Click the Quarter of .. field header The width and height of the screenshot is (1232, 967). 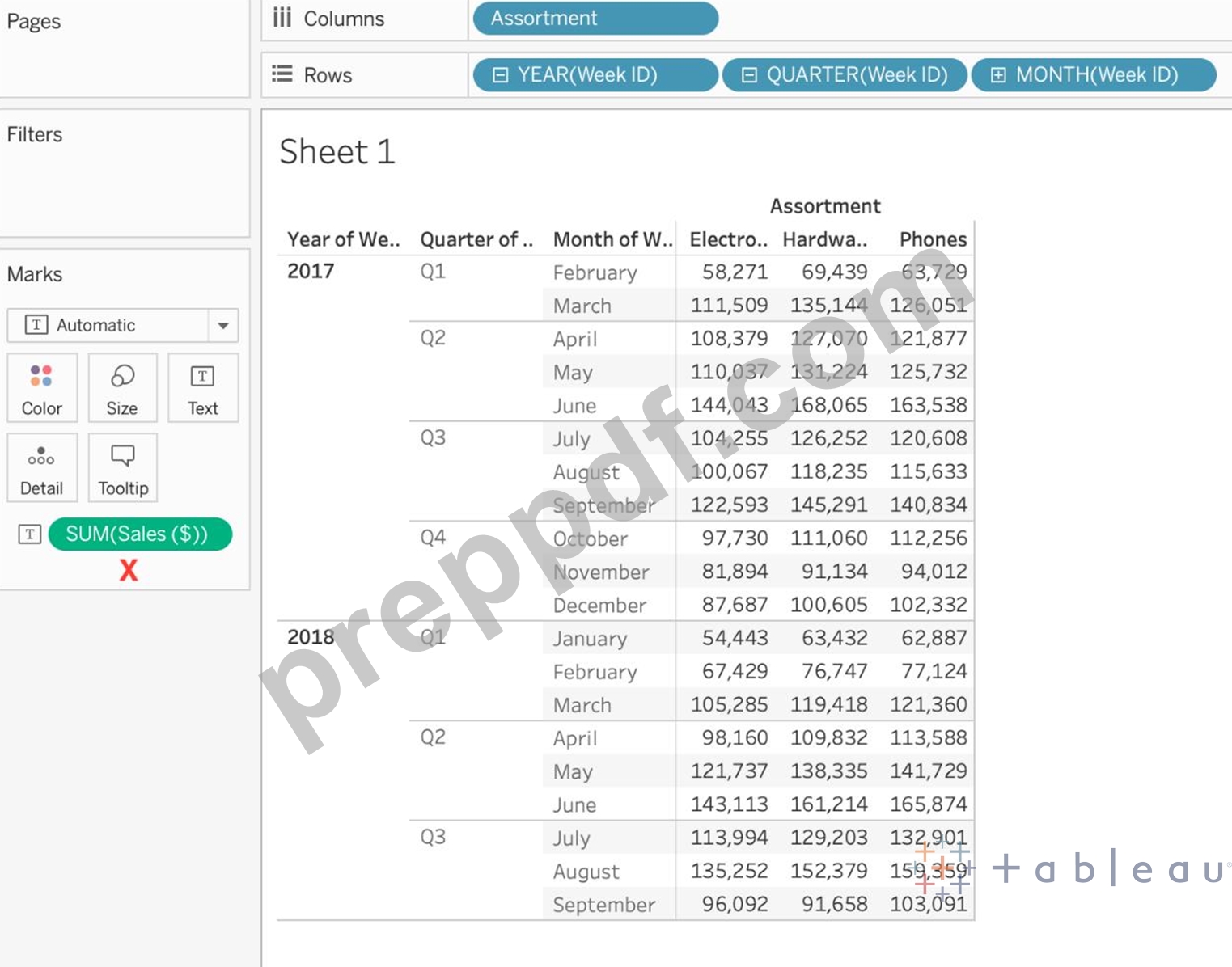coord(476,239)
